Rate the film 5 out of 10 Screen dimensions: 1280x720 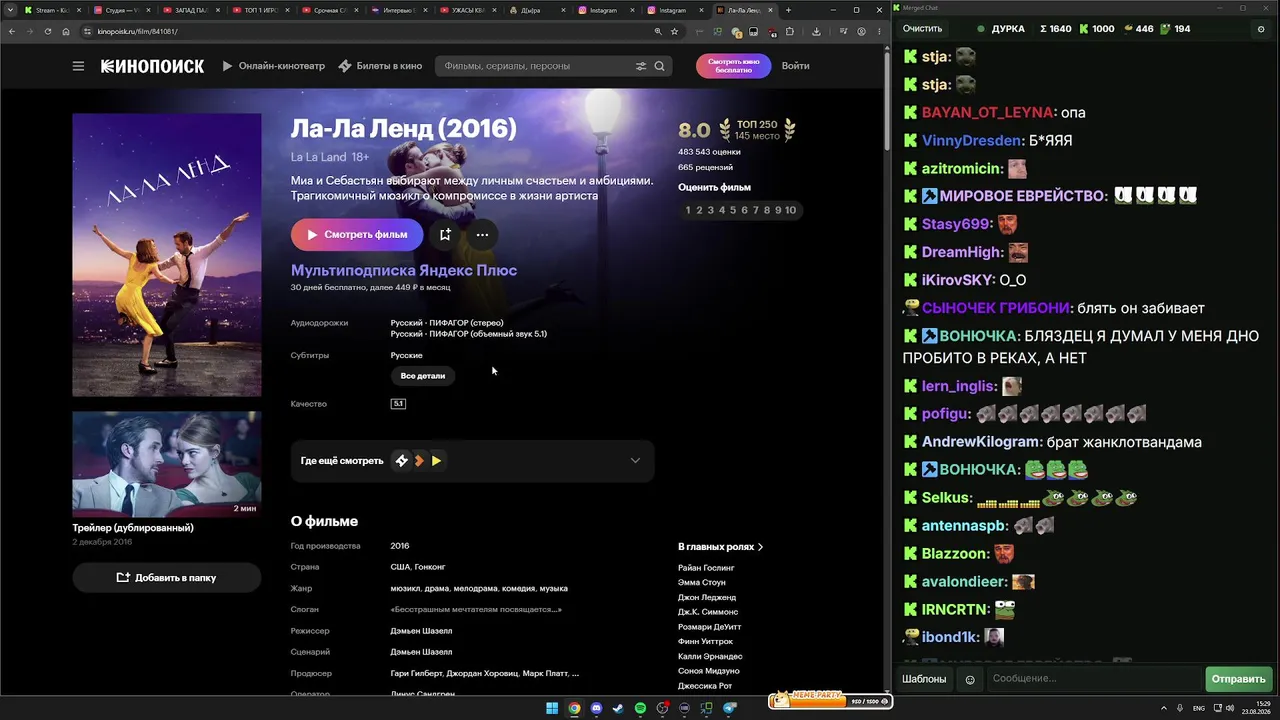point(733,210)
